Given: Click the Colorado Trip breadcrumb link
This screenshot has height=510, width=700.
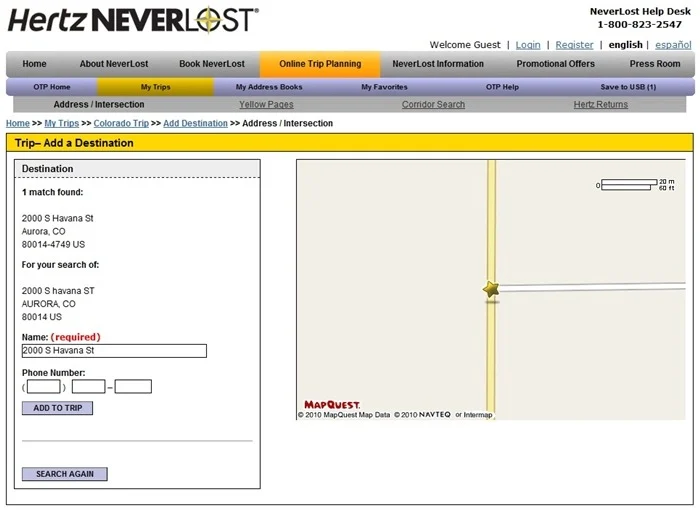Looking at the screenshot, I should point(121,123).
